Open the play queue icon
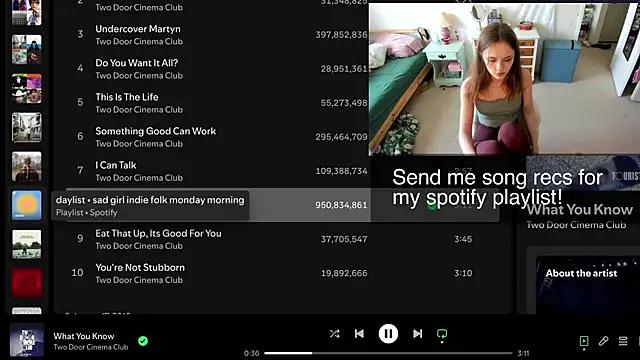 [x=623, y=341]
